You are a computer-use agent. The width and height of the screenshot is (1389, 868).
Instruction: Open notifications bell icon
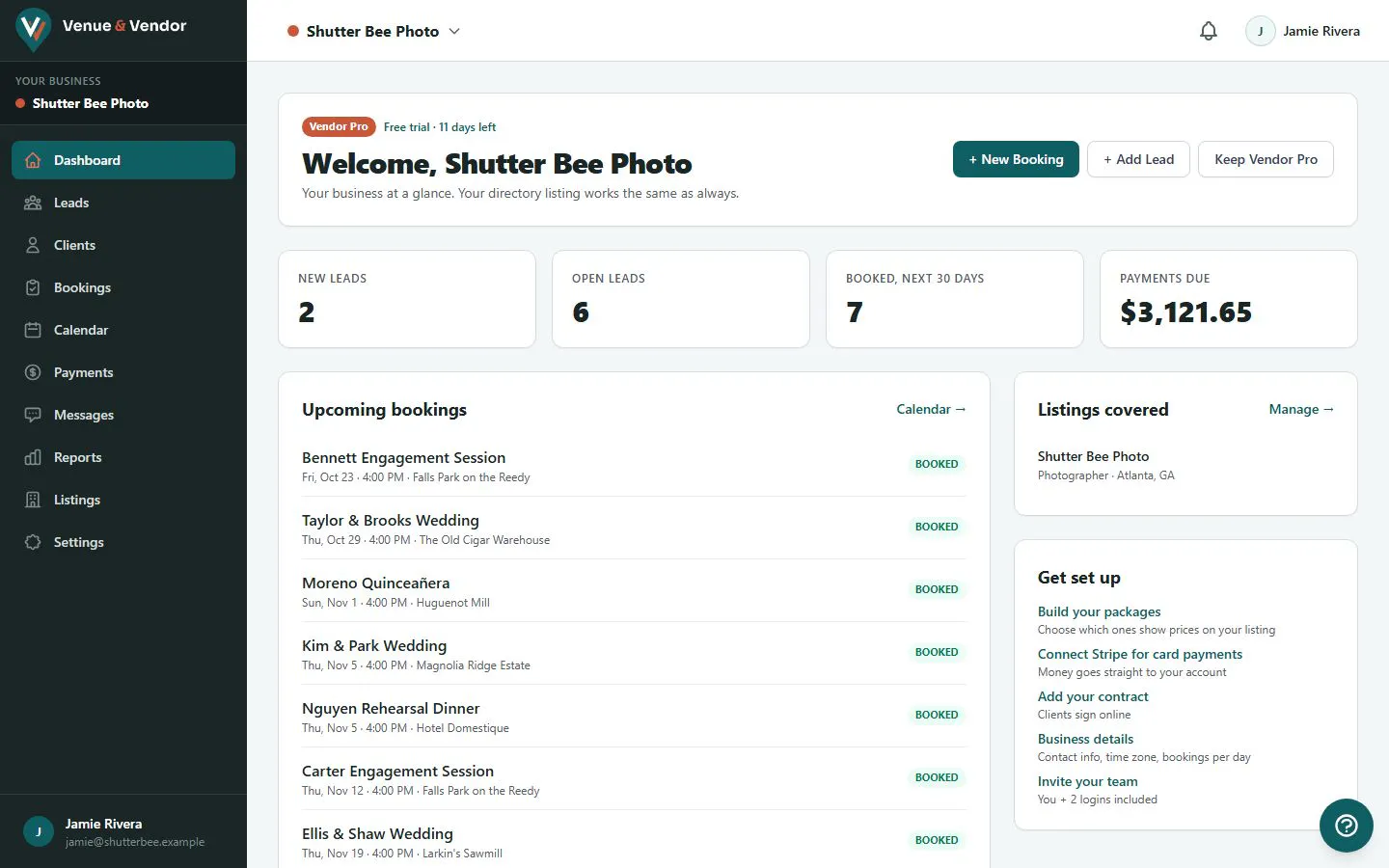click(x=1208, y=31)
